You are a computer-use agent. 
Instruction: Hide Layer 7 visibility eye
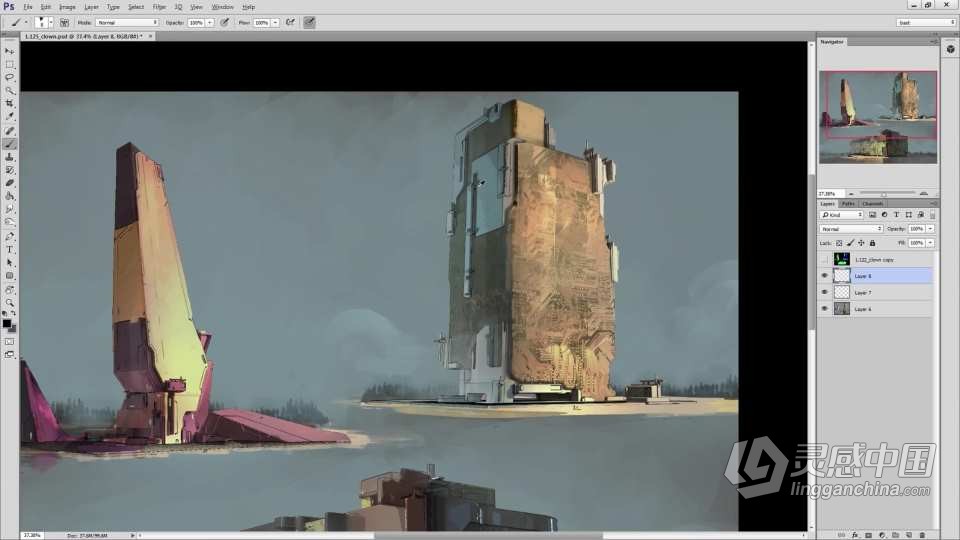[824, 293]
